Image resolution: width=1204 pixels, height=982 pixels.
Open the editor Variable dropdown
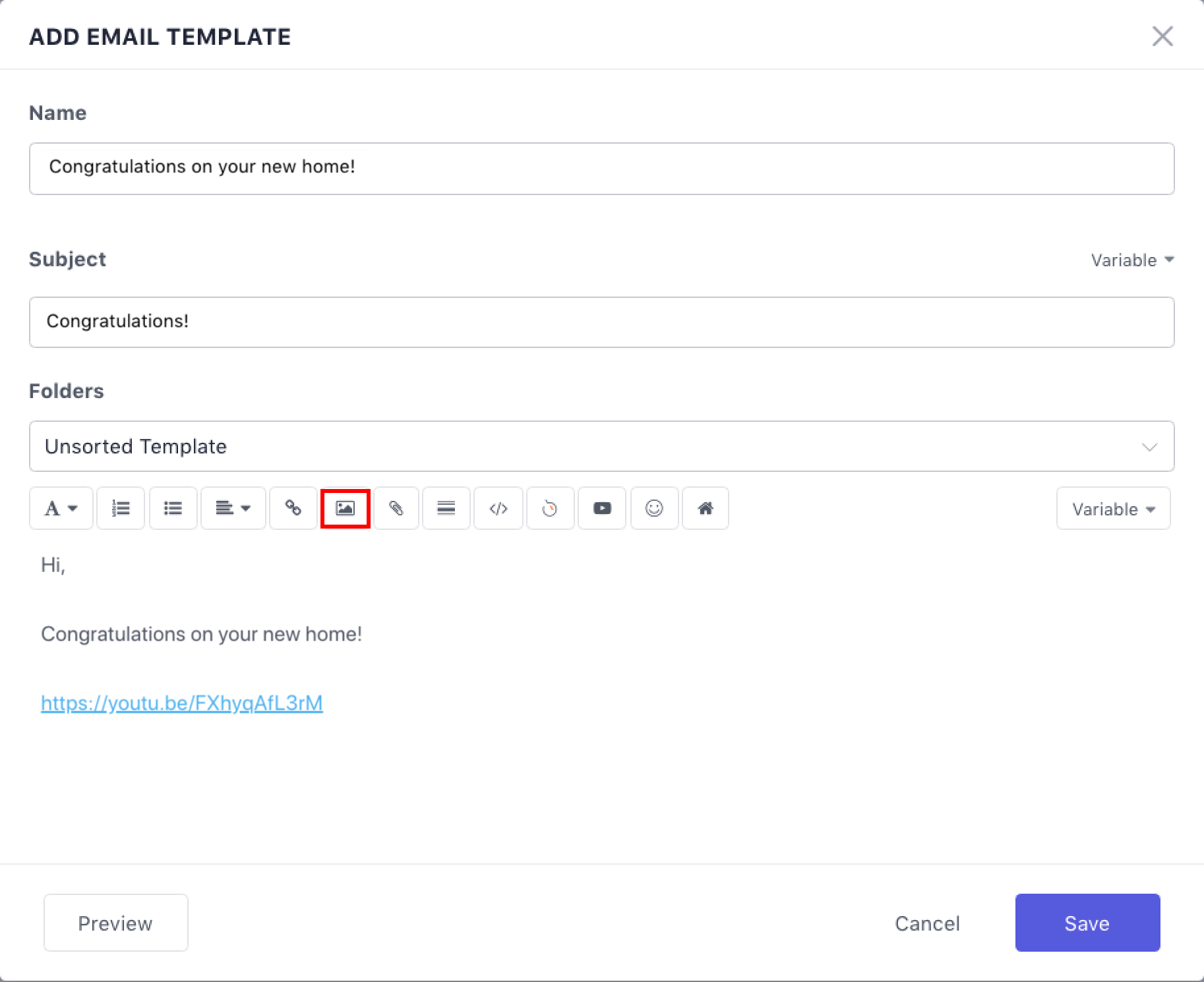click(x=1113, y=509)
